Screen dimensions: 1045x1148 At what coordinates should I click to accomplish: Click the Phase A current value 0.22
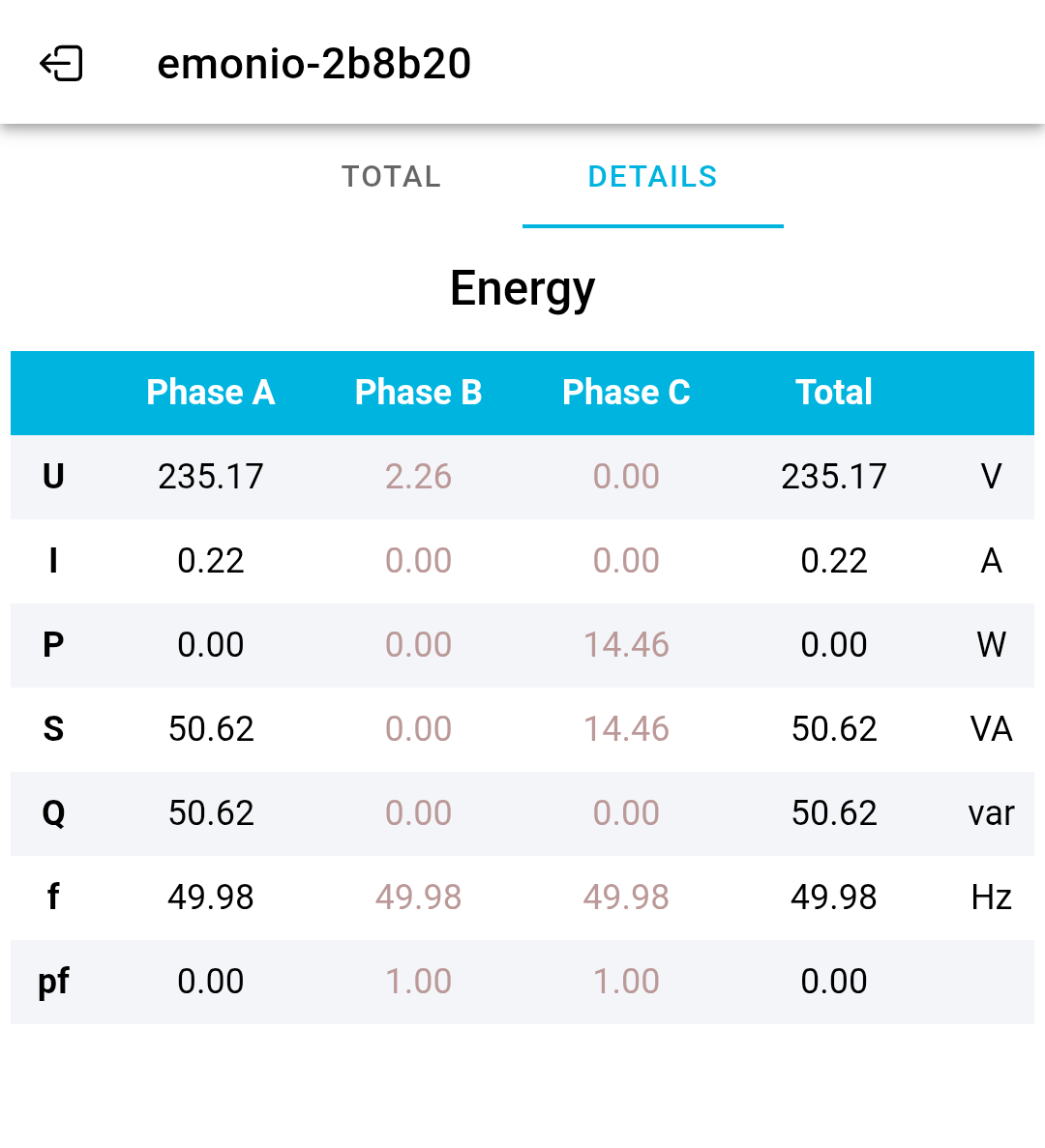(x=210, y=561)
